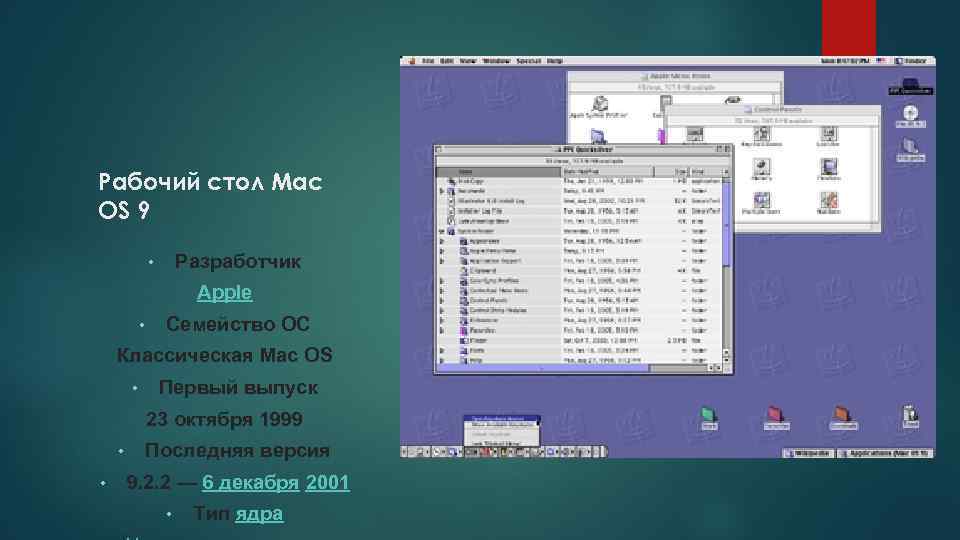This screenshot has height=540, width=960.
Task: Follow the '6 декабря' hyperlink
Action: tap(250, 482)
